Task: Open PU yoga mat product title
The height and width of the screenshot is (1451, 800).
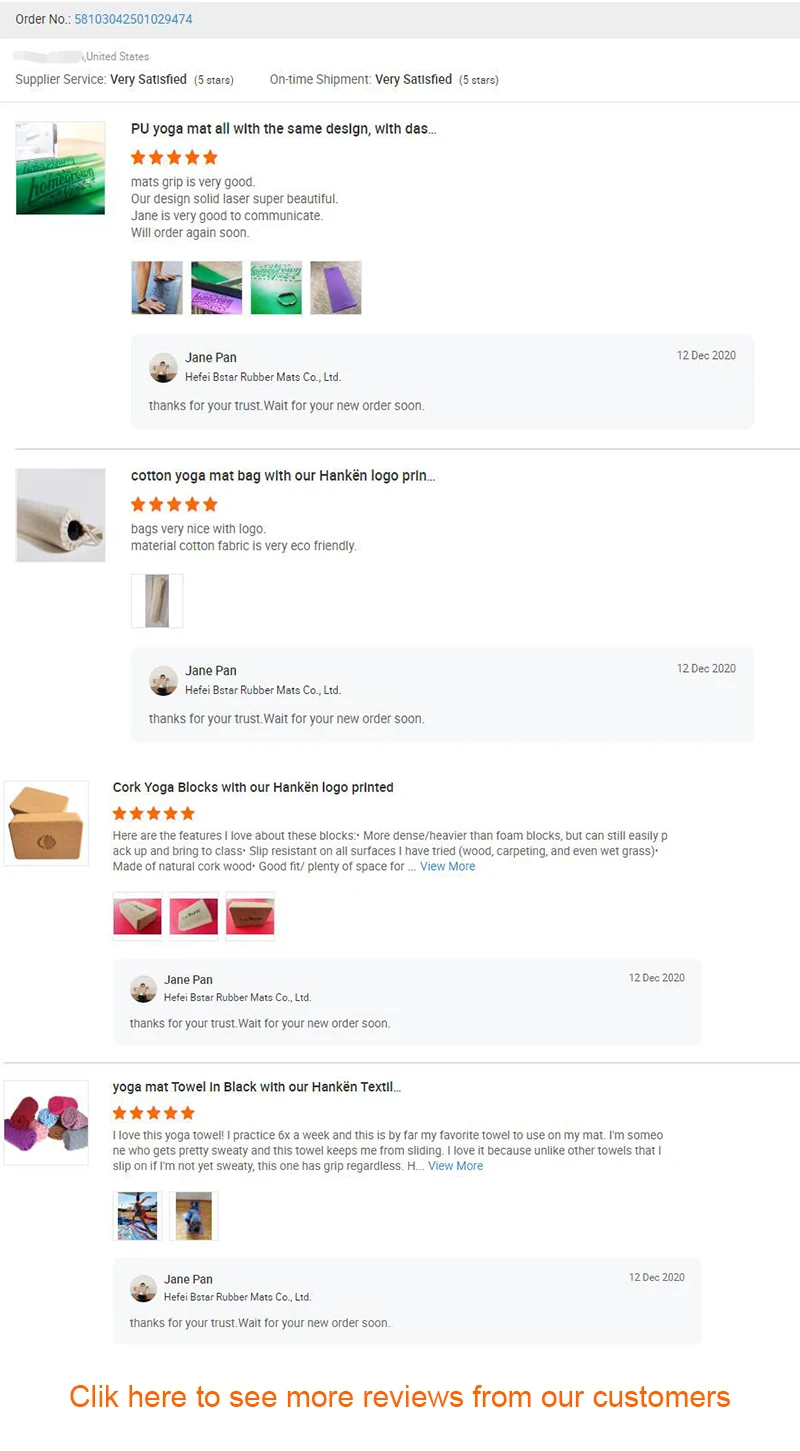Action: [x=284, y=129]
